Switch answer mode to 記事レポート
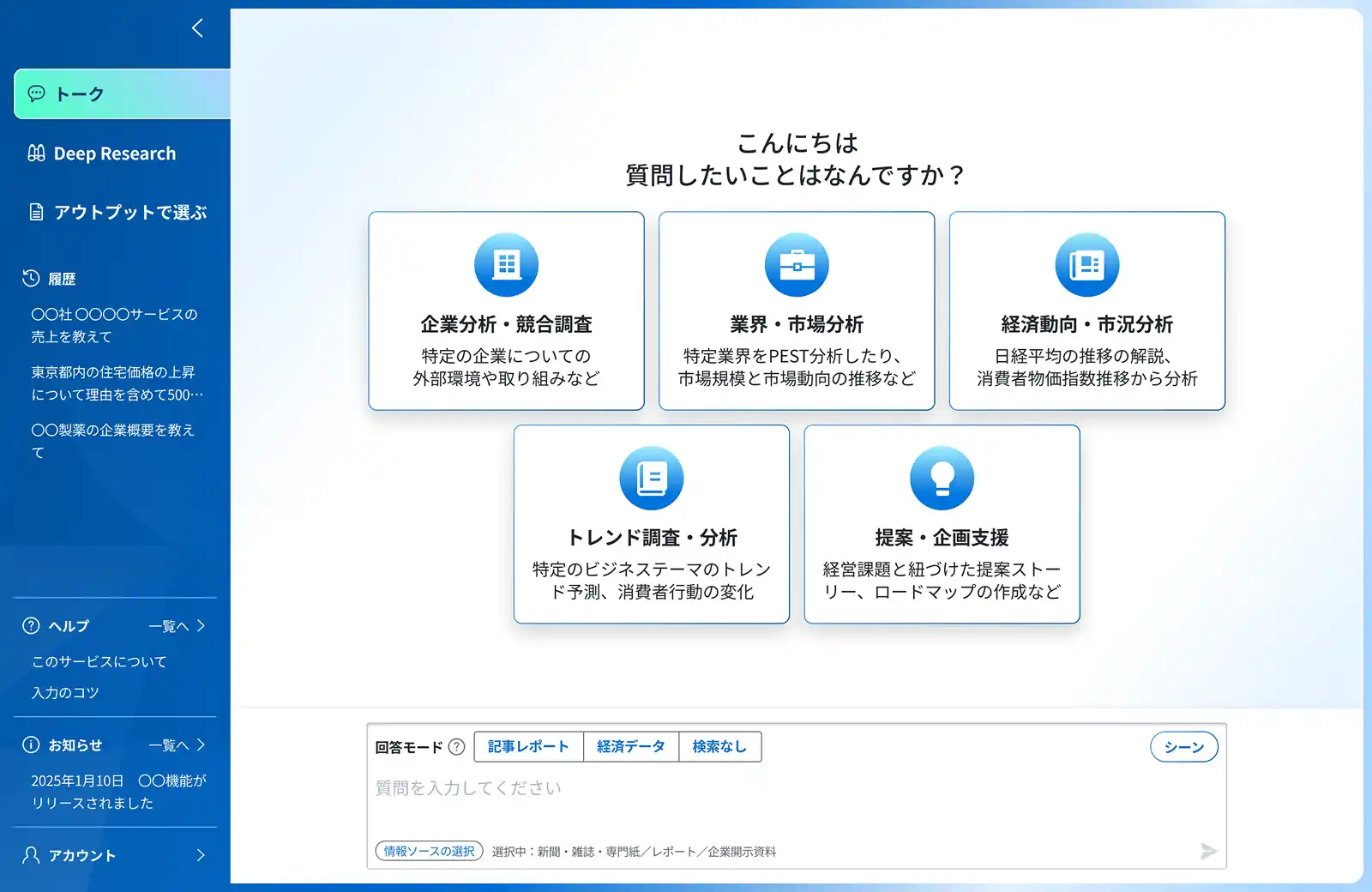The image size is (1372, 892). [x=529, y=746]
